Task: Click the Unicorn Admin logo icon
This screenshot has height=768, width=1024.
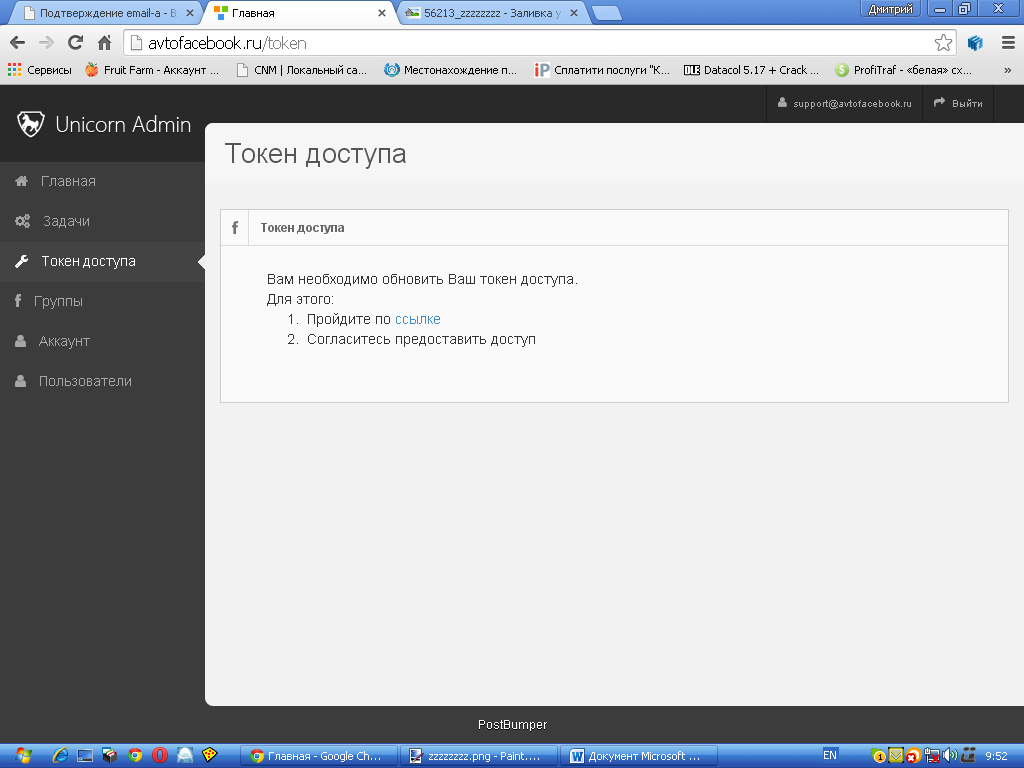Action: coord(31,124)
